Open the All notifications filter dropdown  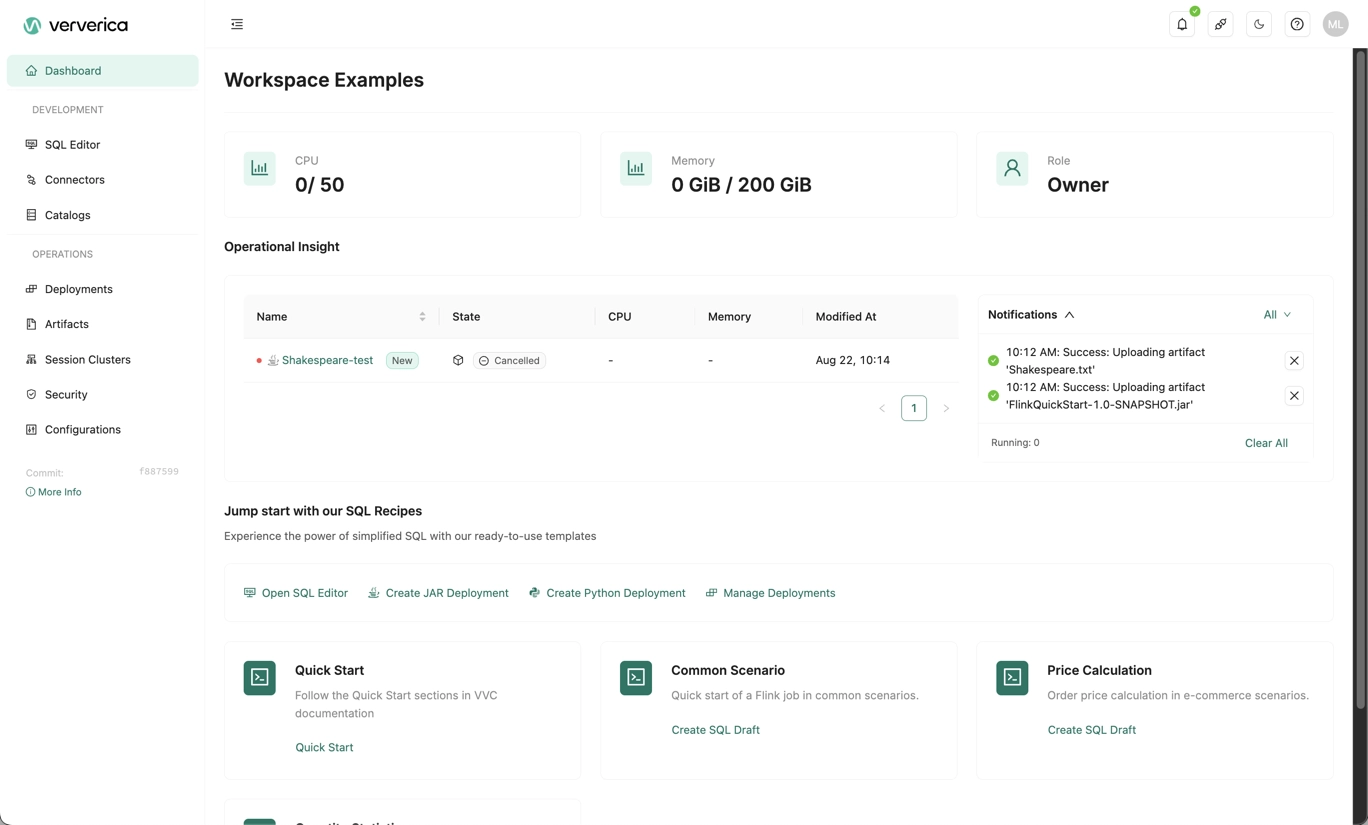(x=1277, y=315)
